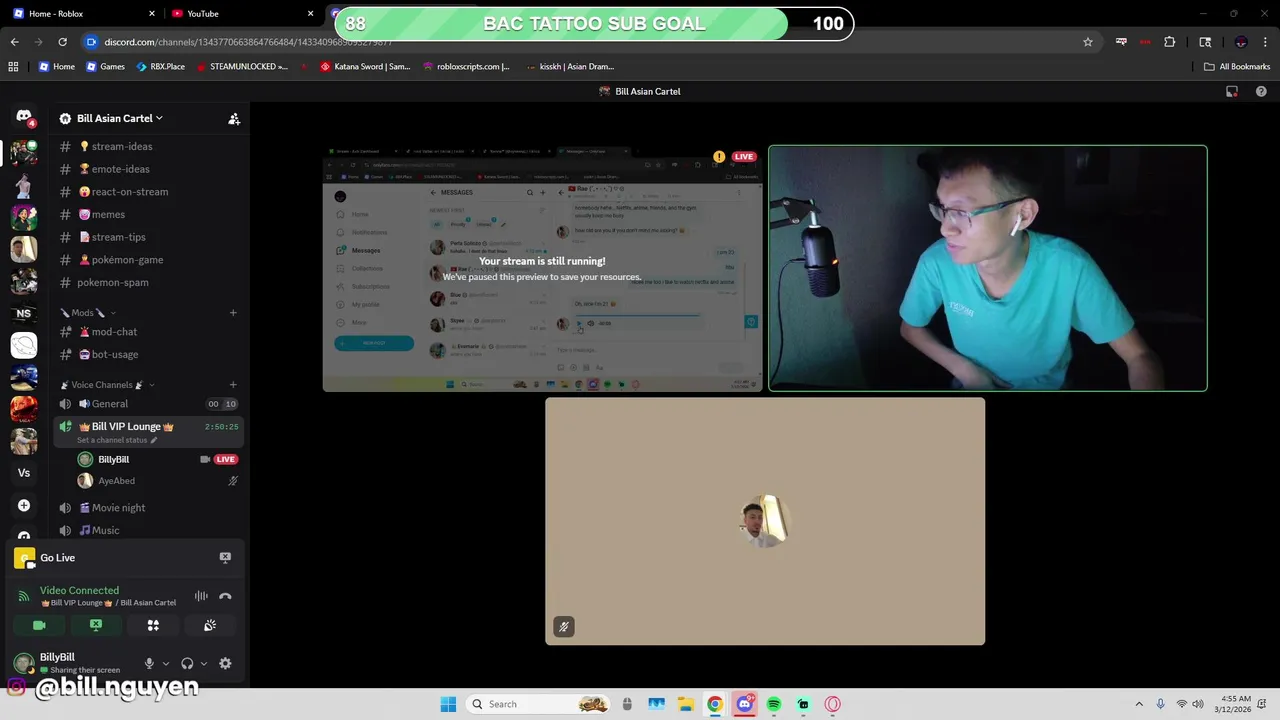Open bot-usage channel
Viewport: 1280px width, 720px height.
click(x=150, y=354)
